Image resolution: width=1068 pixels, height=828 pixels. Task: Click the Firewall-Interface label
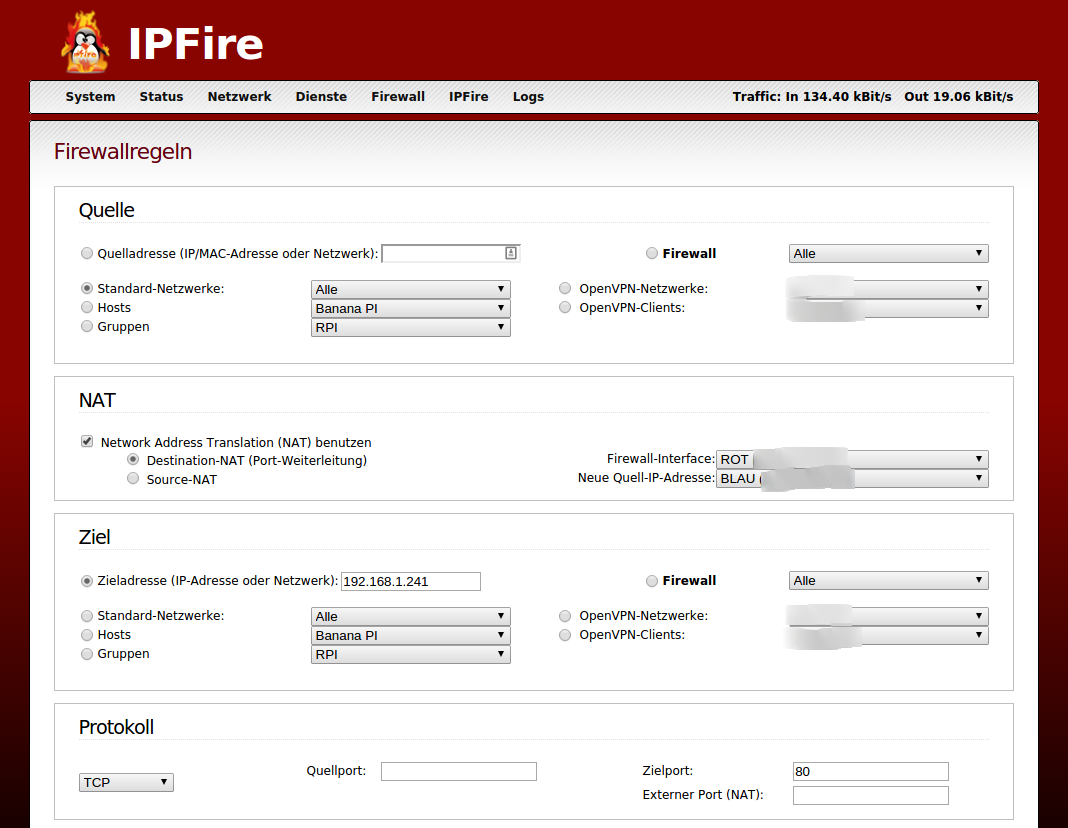pos(661,459)
